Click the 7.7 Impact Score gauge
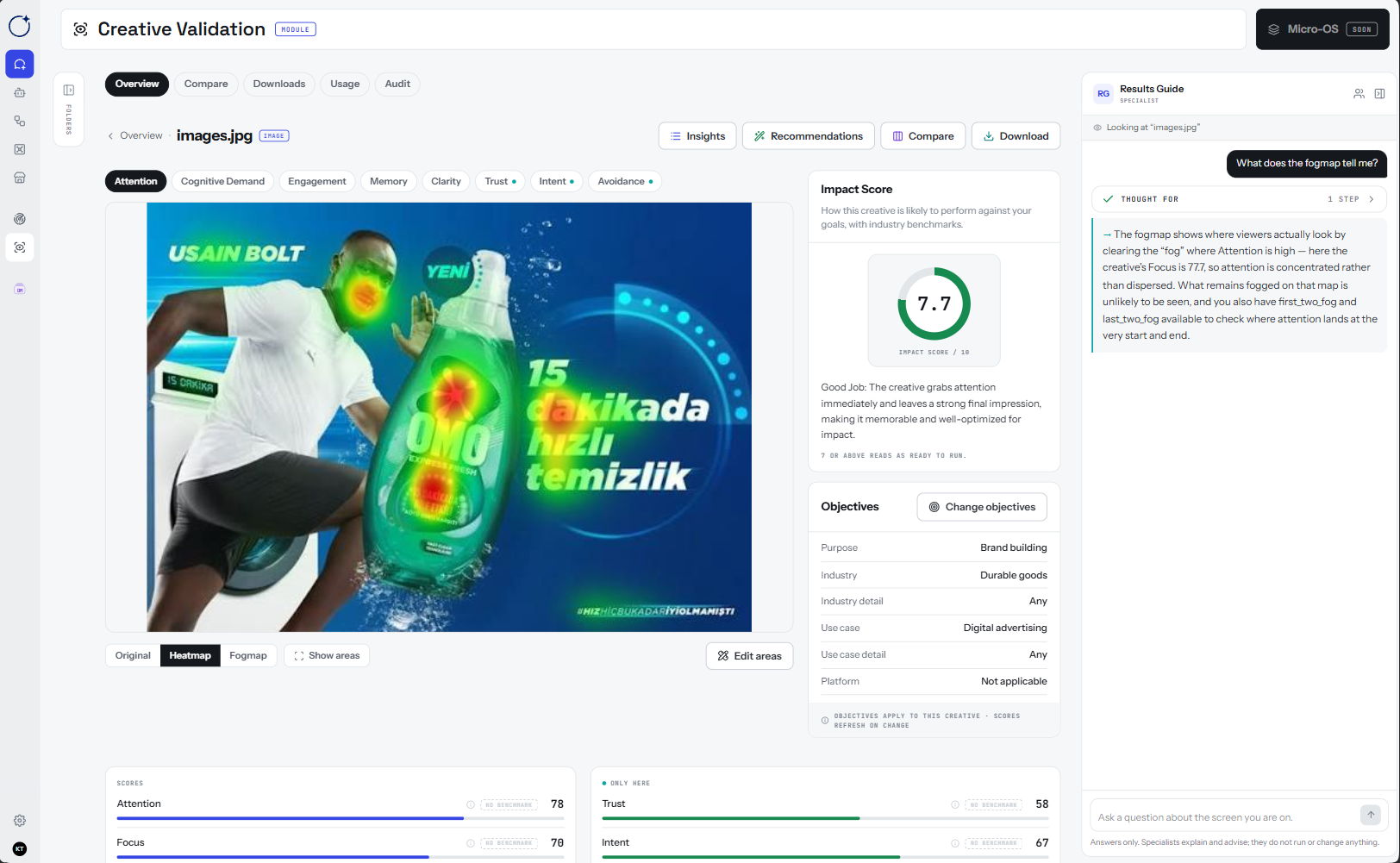 934,304
